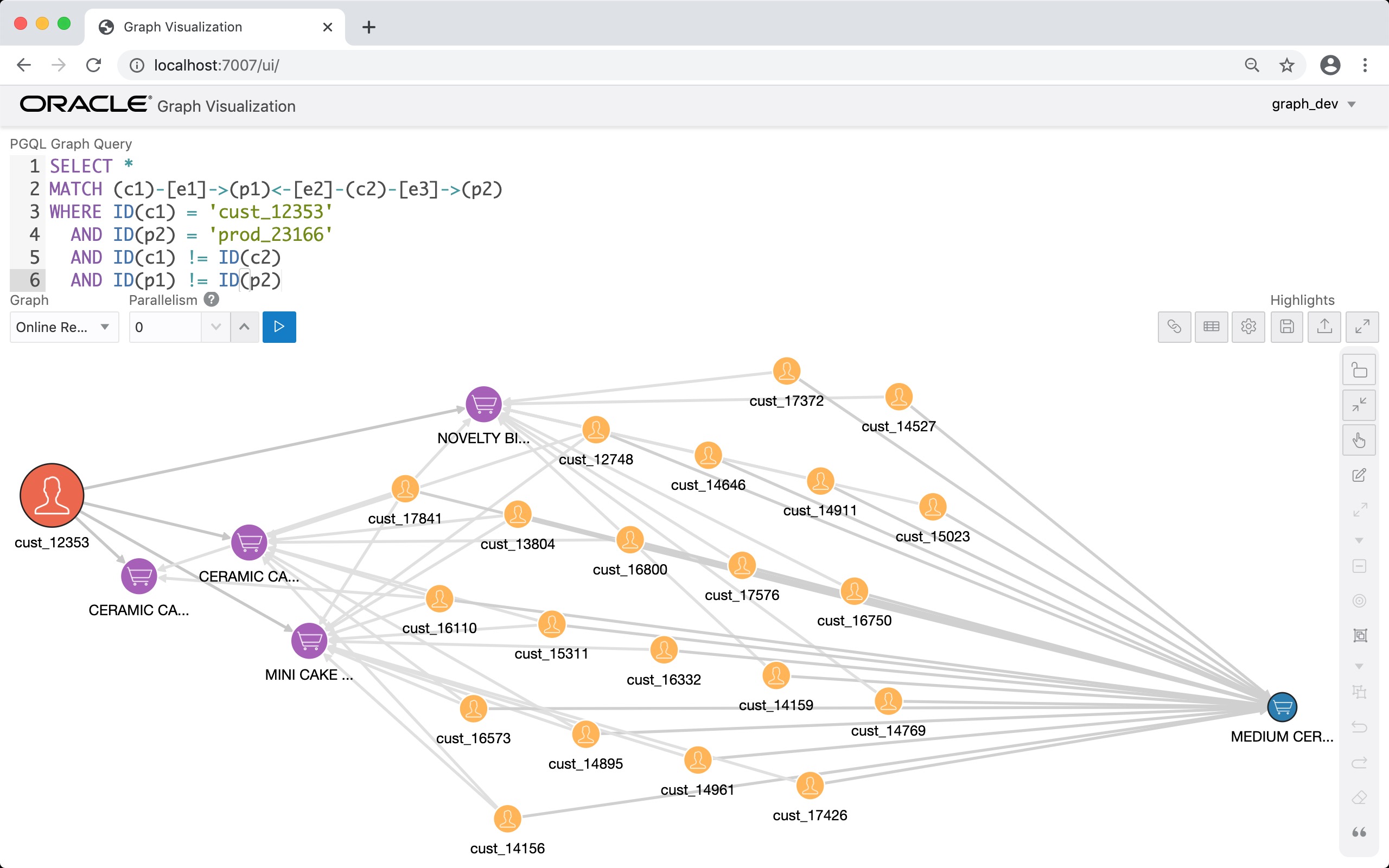This screenshot has height=868, width=1389.
Task: Toggle the target circle icon in sidebar
Action: [1359, 601]
